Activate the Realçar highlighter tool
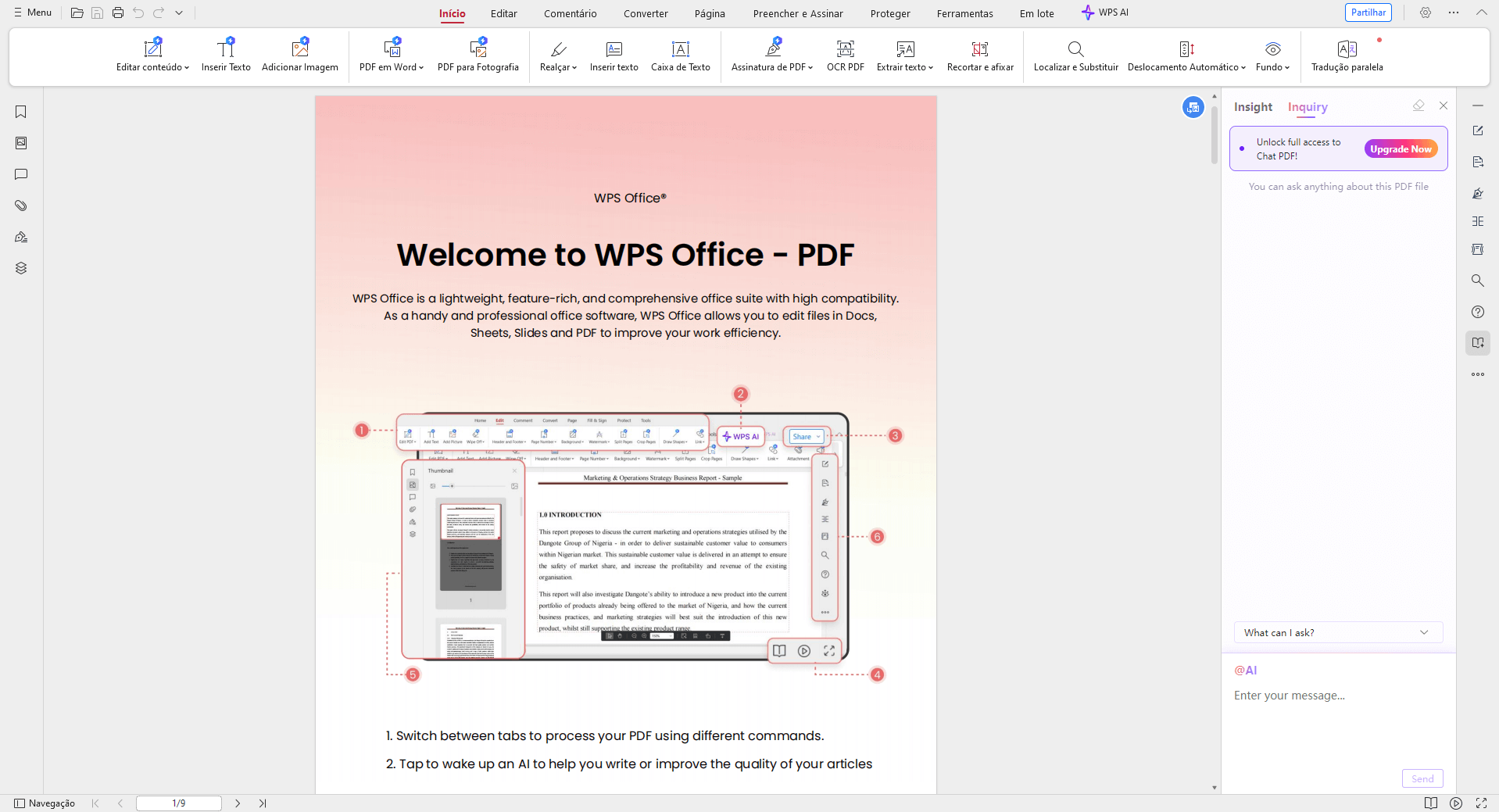The image size is (1499, 812). pos(558,55)
